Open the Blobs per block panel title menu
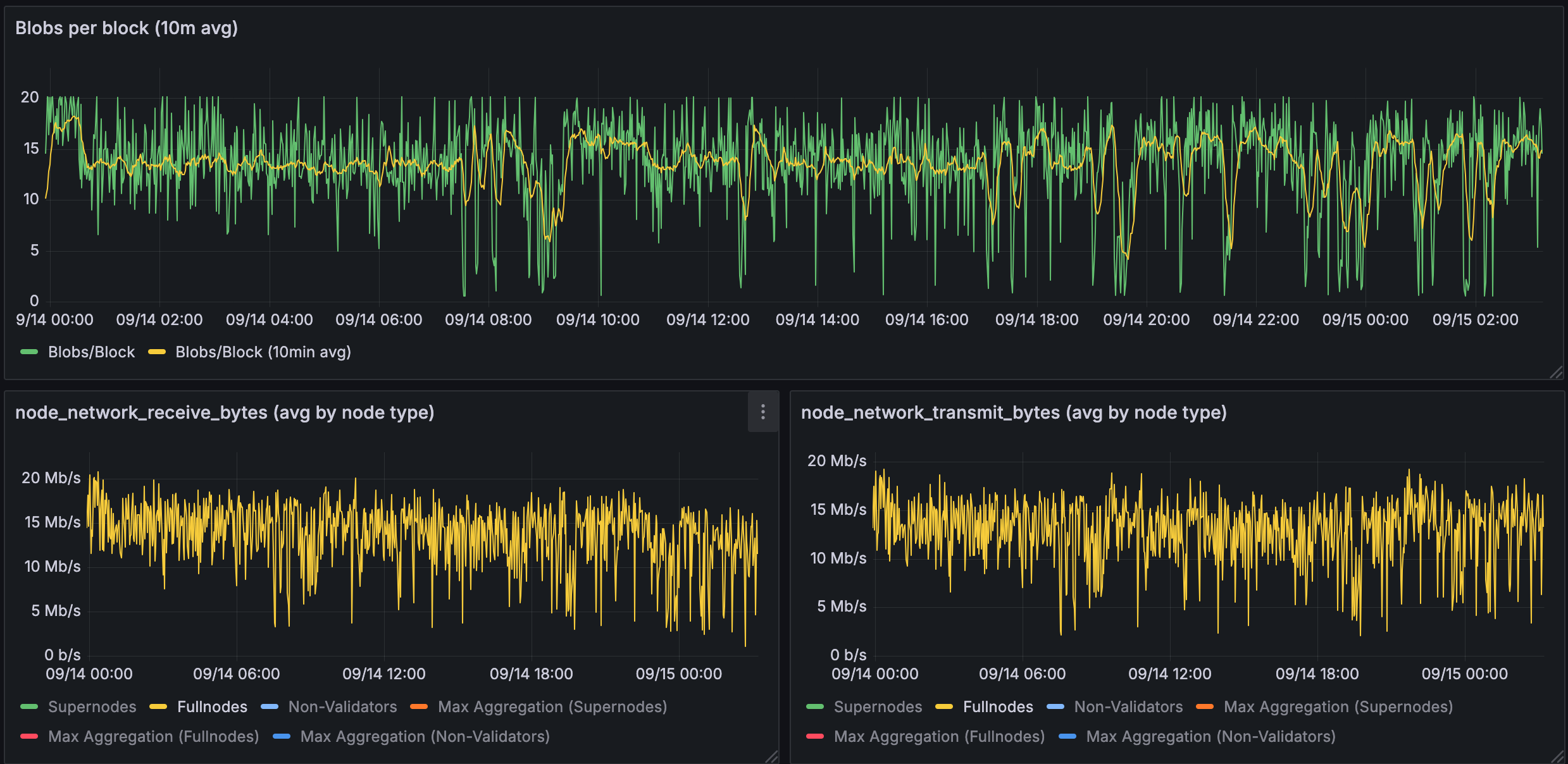 (x=126, y=28)
